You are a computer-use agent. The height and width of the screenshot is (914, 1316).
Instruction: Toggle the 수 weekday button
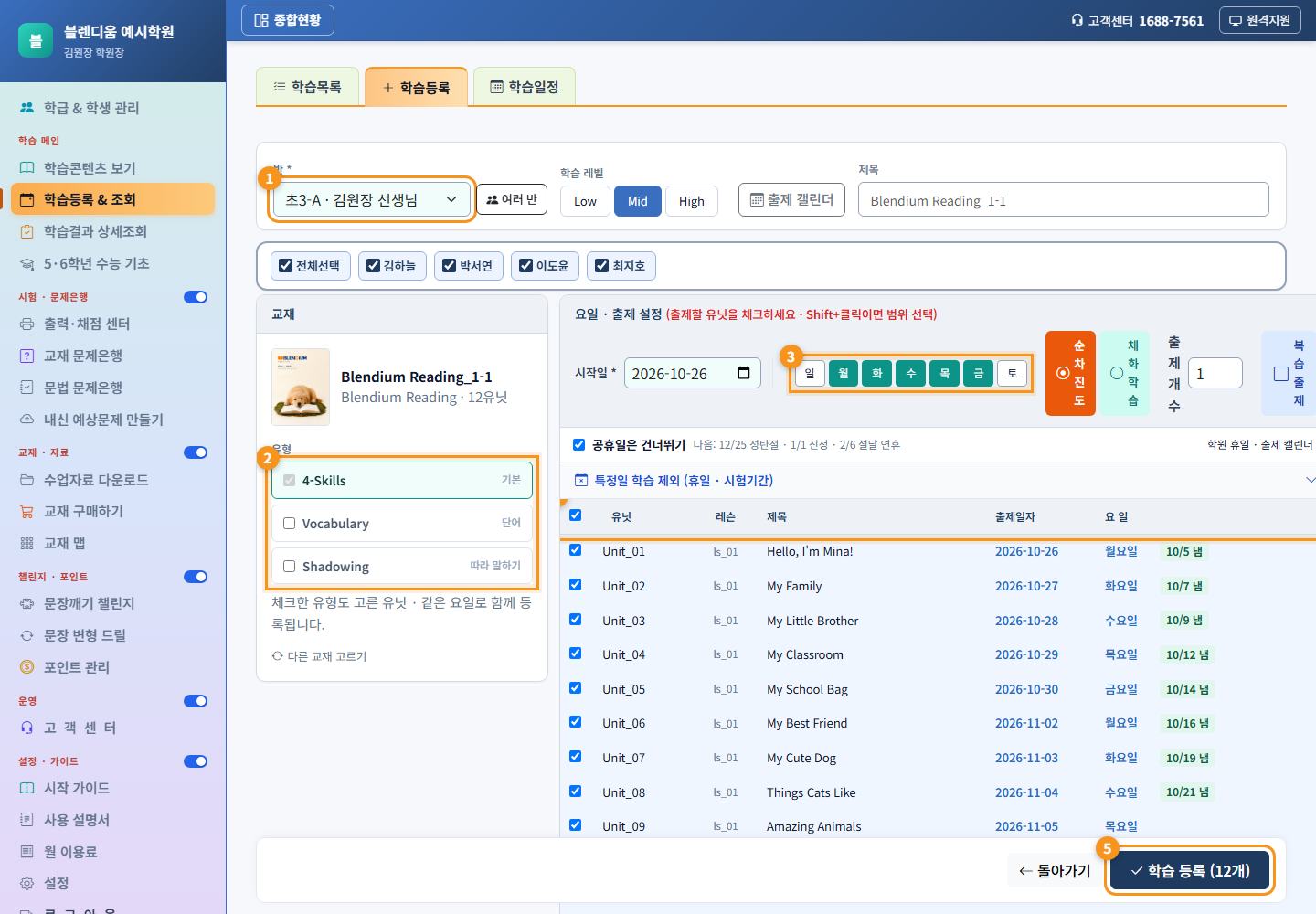(911, 373)
